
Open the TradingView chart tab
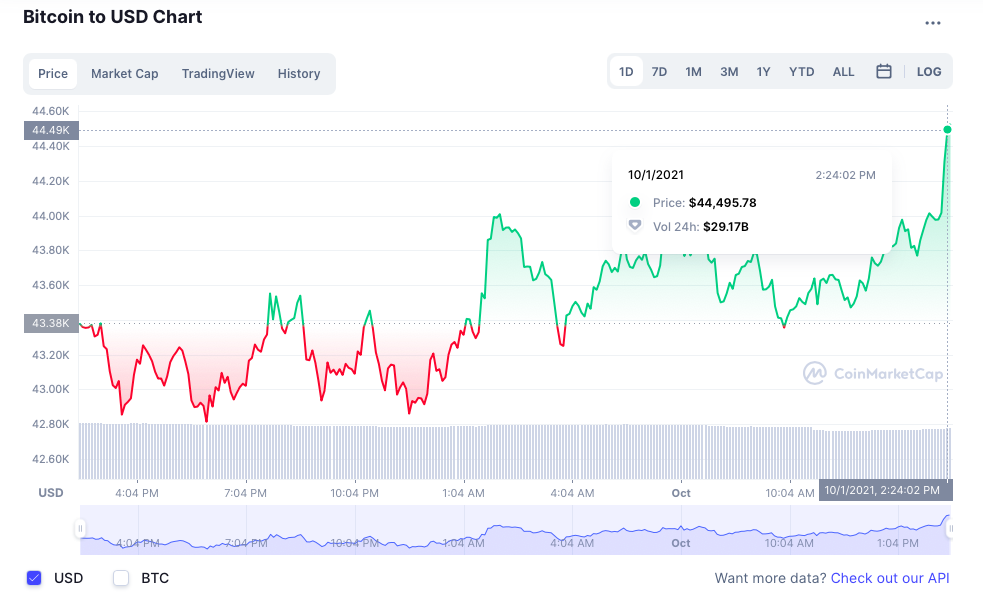click(x=218, y=73)
